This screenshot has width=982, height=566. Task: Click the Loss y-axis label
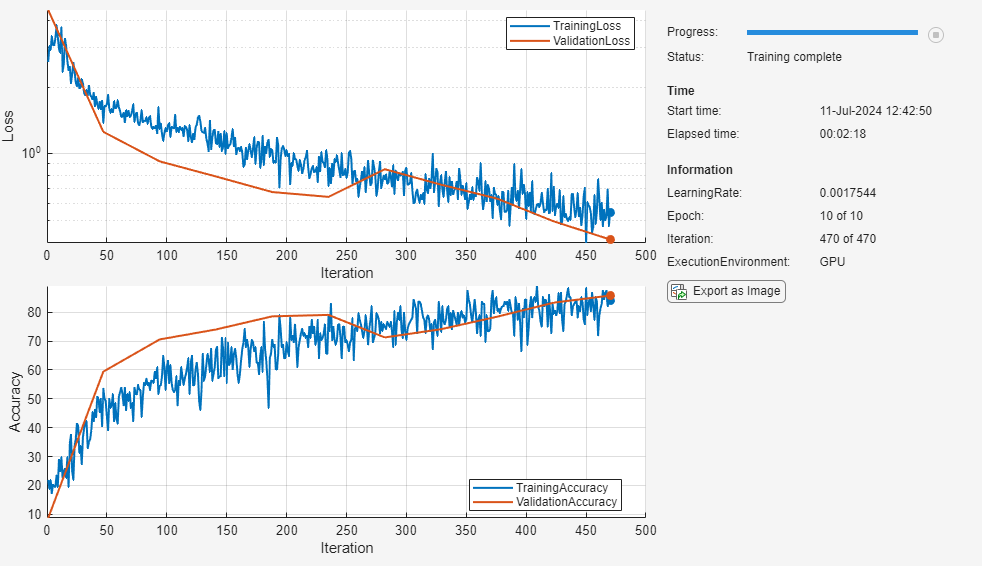coord(10,125)
